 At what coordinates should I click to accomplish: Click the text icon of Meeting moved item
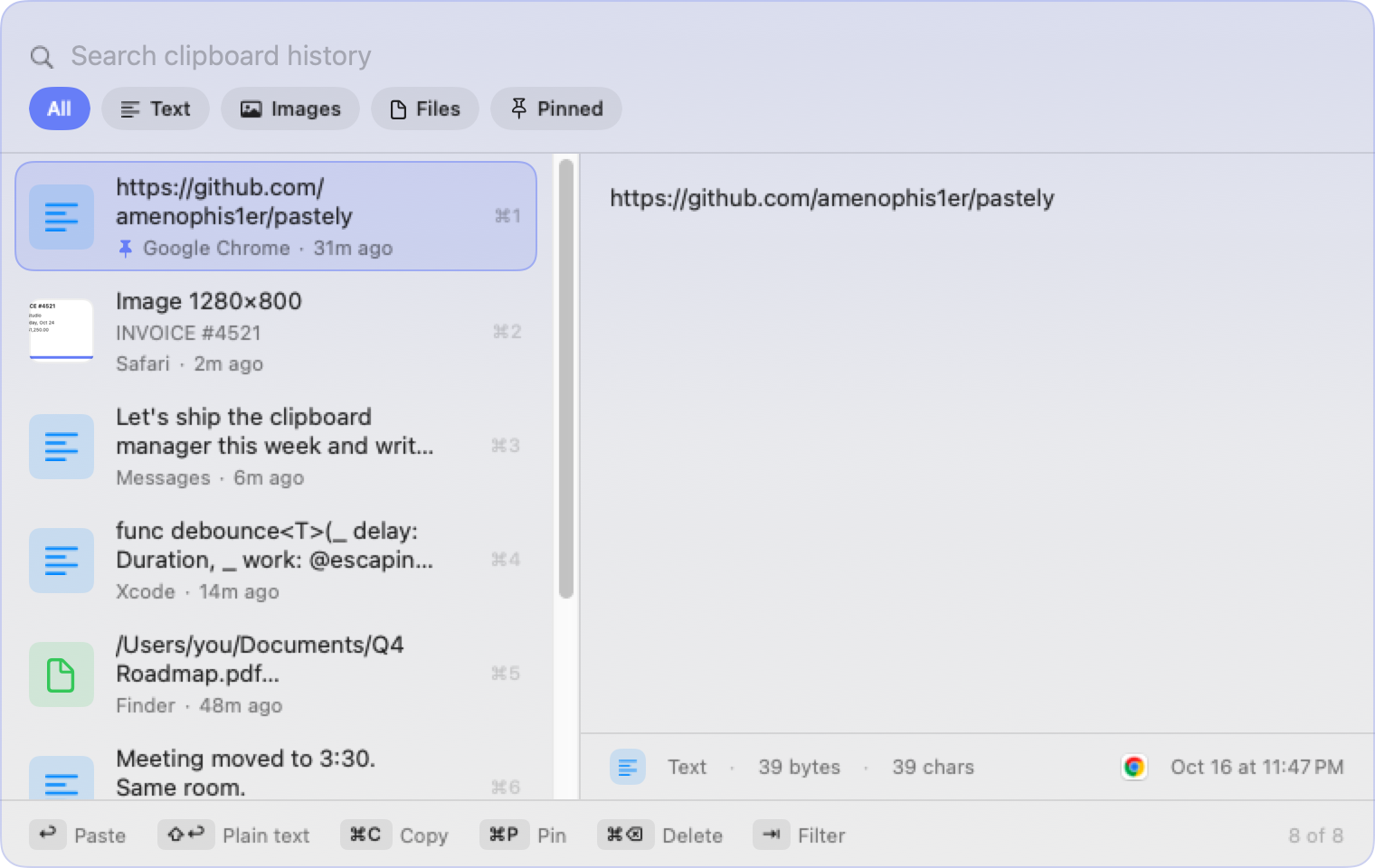point(62,778)
